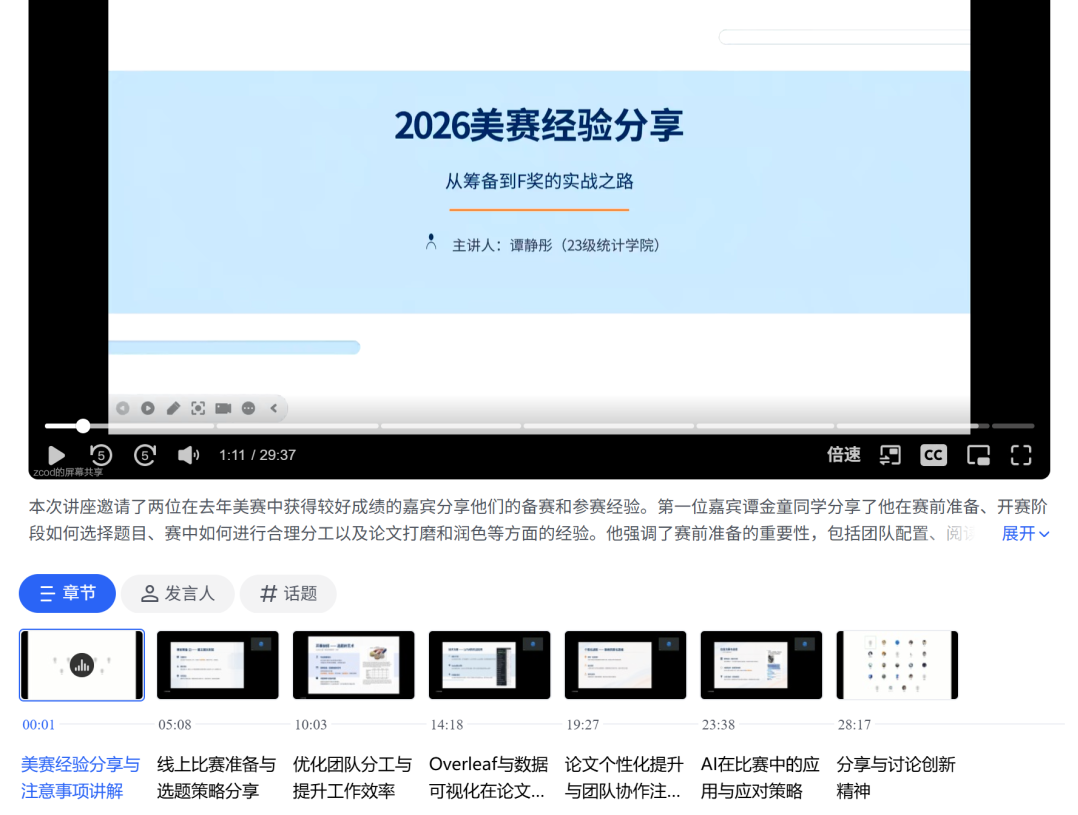Click the video progress bar handle
1078x815 pixels.
point(83,426)
